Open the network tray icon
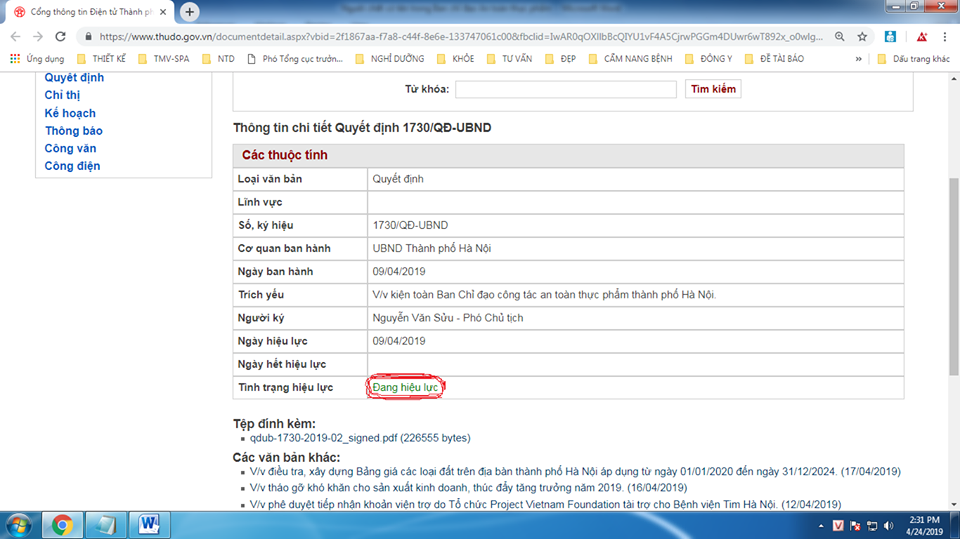Image resolution: width=960 pixels, height=539 pixels. 872,526
